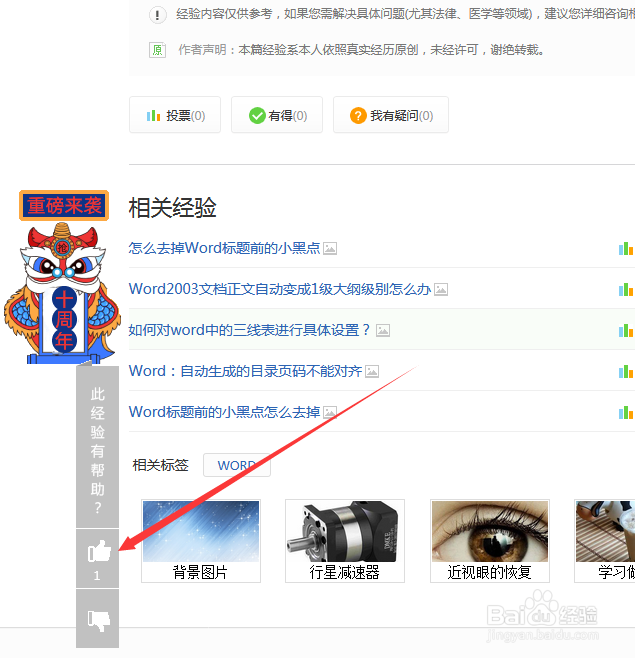Click the 投票(0) vote button
Image resolution: width=635 pixels, height=658 pixels.
175,115
